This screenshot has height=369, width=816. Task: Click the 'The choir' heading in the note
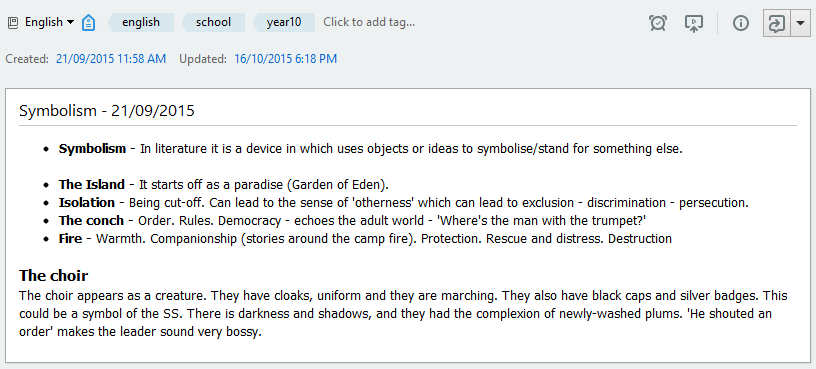pyautogui.click(x=54, y=275)
